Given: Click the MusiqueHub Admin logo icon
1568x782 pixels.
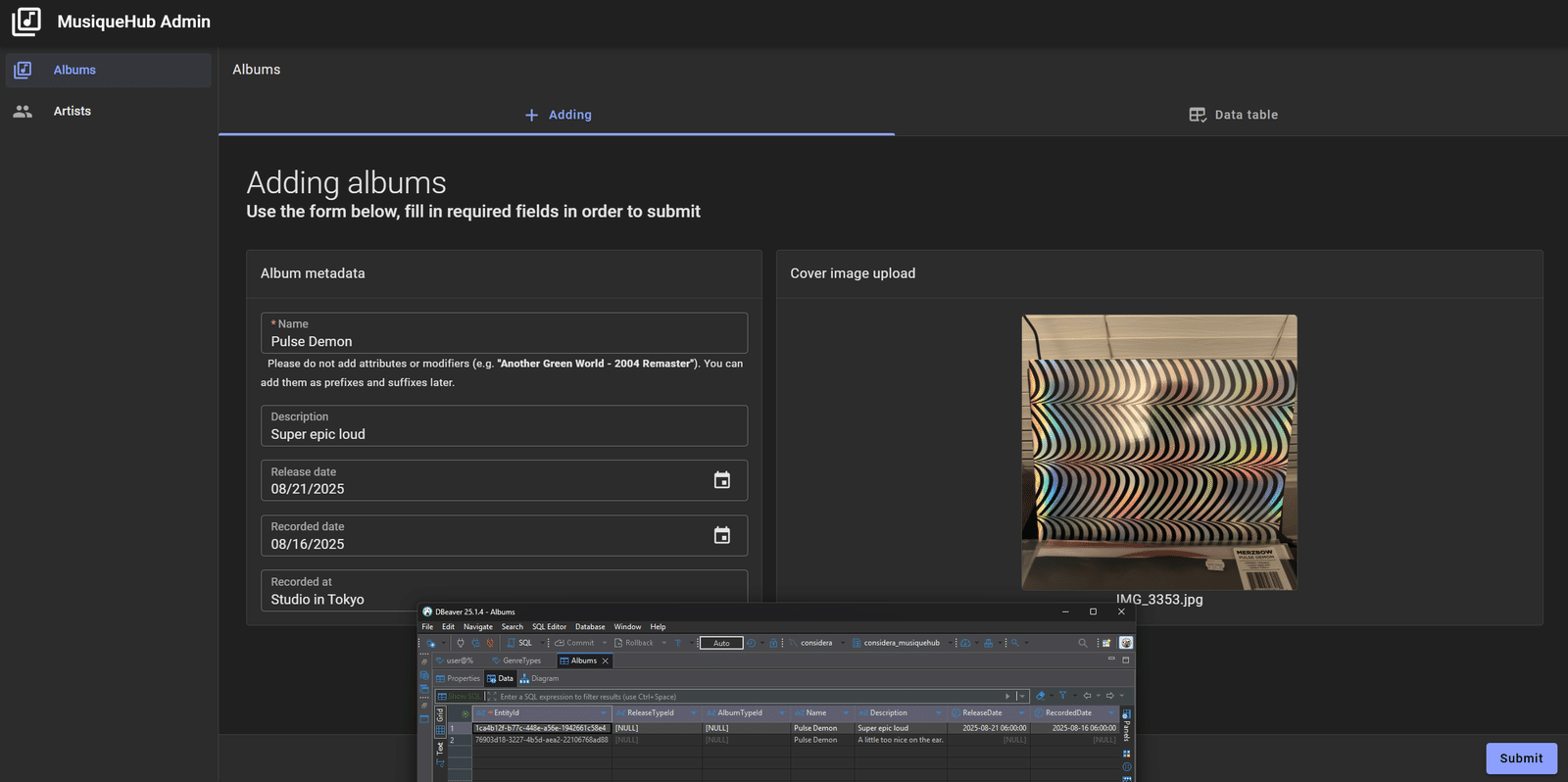Looking at the screenshot, I should [26, 22].
